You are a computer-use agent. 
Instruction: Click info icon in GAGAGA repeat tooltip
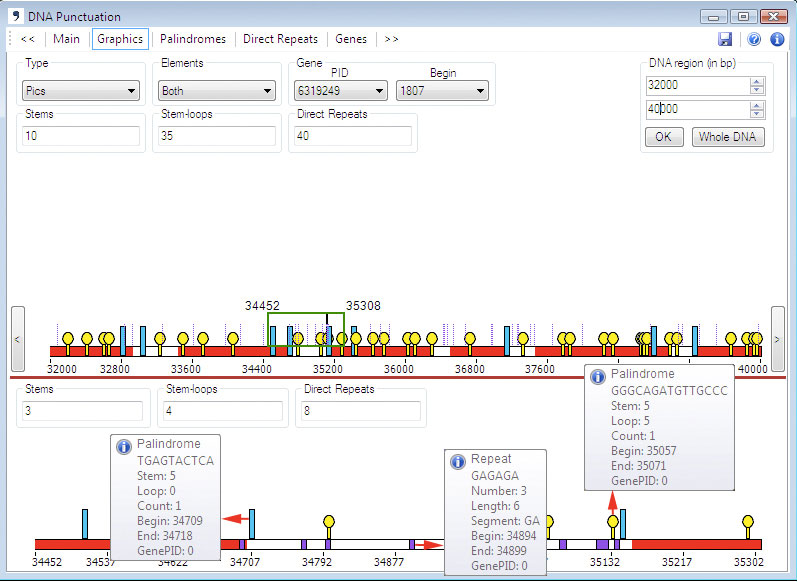458,462
